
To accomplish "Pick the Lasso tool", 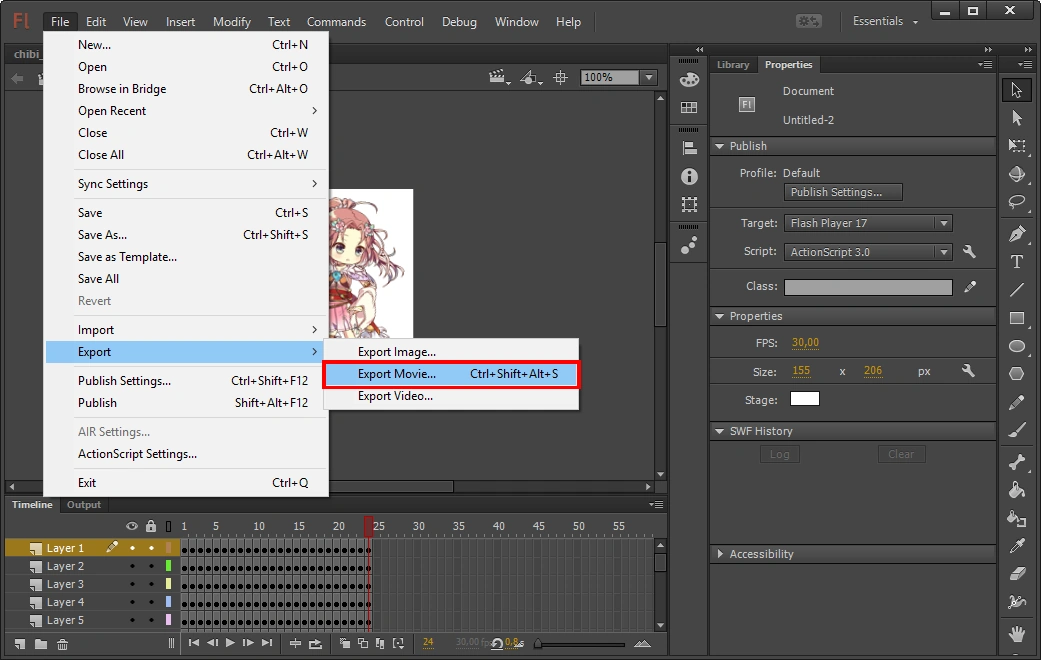I will 1017,202.
